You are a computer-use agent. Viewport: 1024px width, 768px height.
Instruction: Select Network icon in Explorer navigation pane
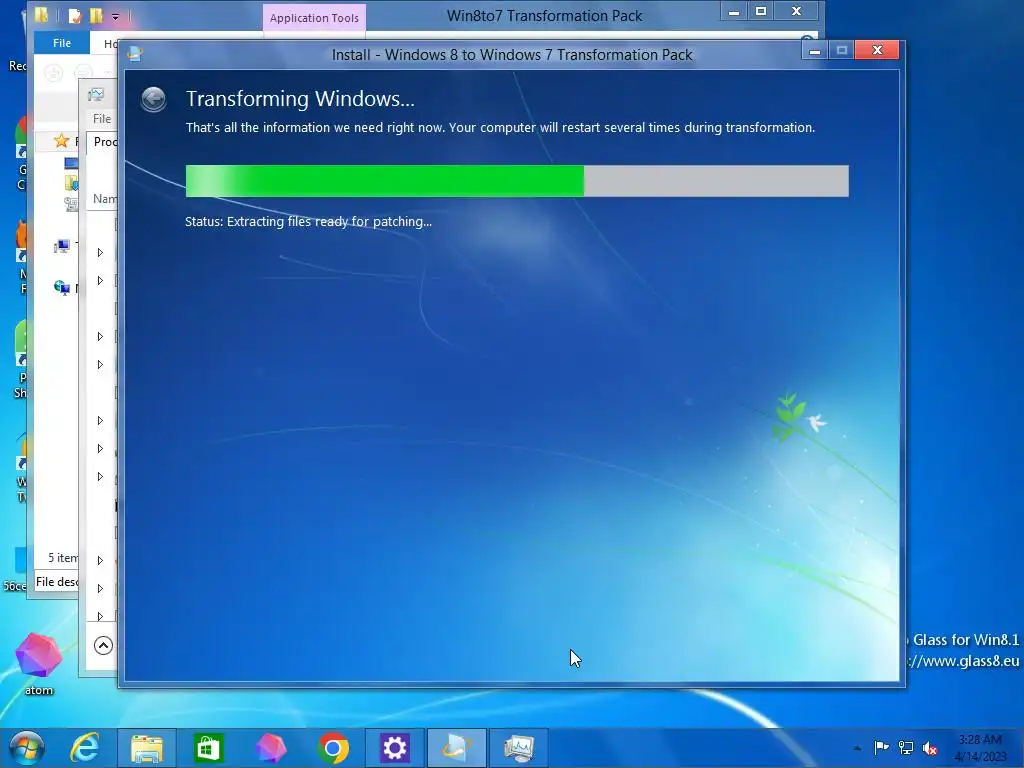(x=62, y=287)
